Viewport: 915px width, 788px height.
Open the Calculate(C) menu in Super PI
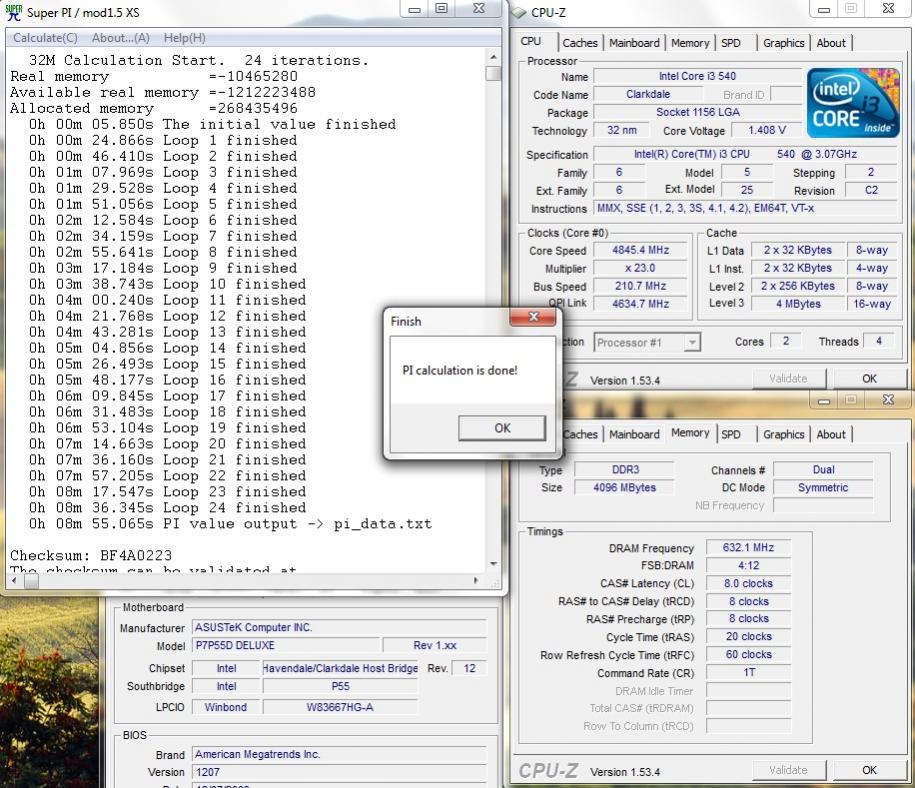click(45, 38)
